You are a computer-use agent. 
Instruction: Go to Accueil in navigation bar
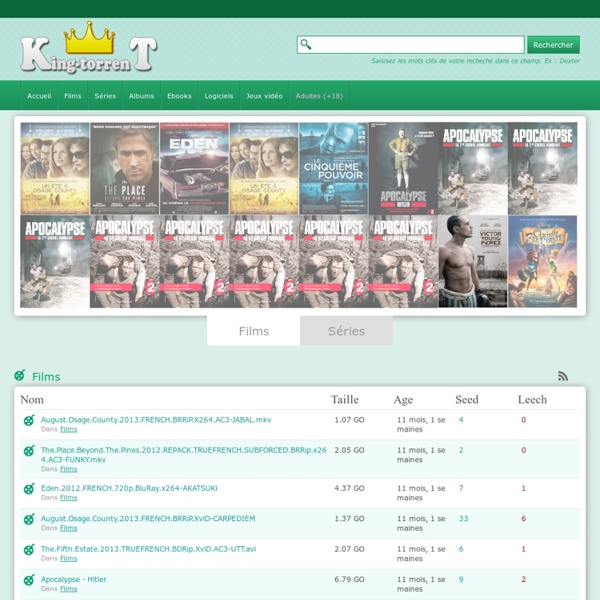click(x=39, y=96)
